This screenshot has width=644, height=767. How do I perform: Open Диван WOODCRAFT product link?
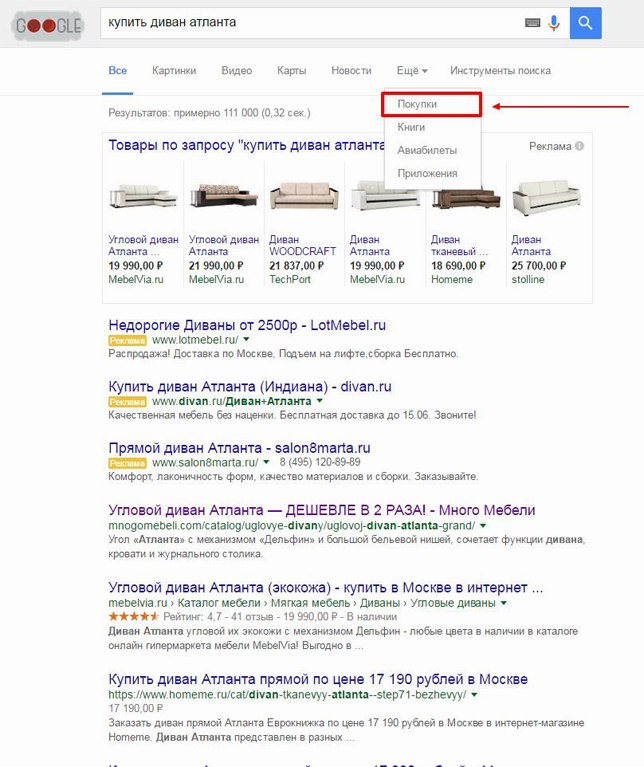(x=302, y=246)
